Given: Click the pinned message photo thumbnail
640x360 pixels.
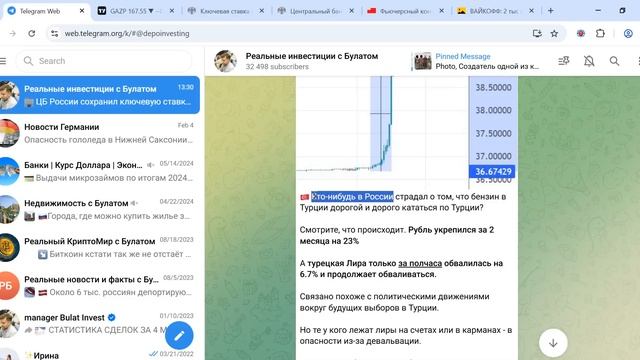Looking at the screenshot, I should [423, 61].
